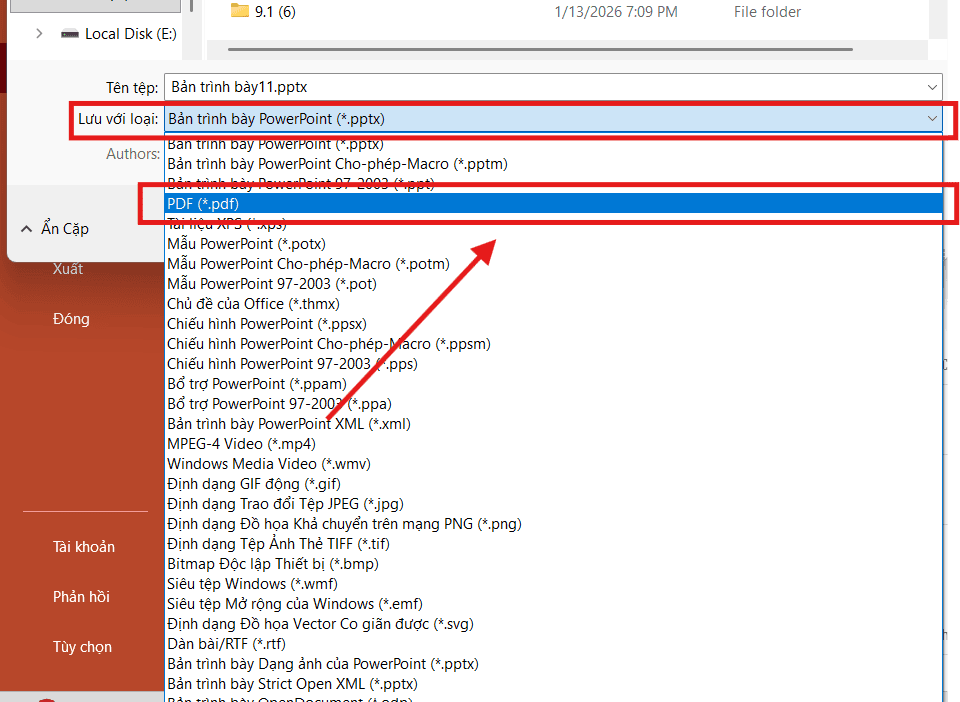Screen dimensions: 960x702
Task: Select PNG format (*.png) option
Action: click(x=553, y=524)
